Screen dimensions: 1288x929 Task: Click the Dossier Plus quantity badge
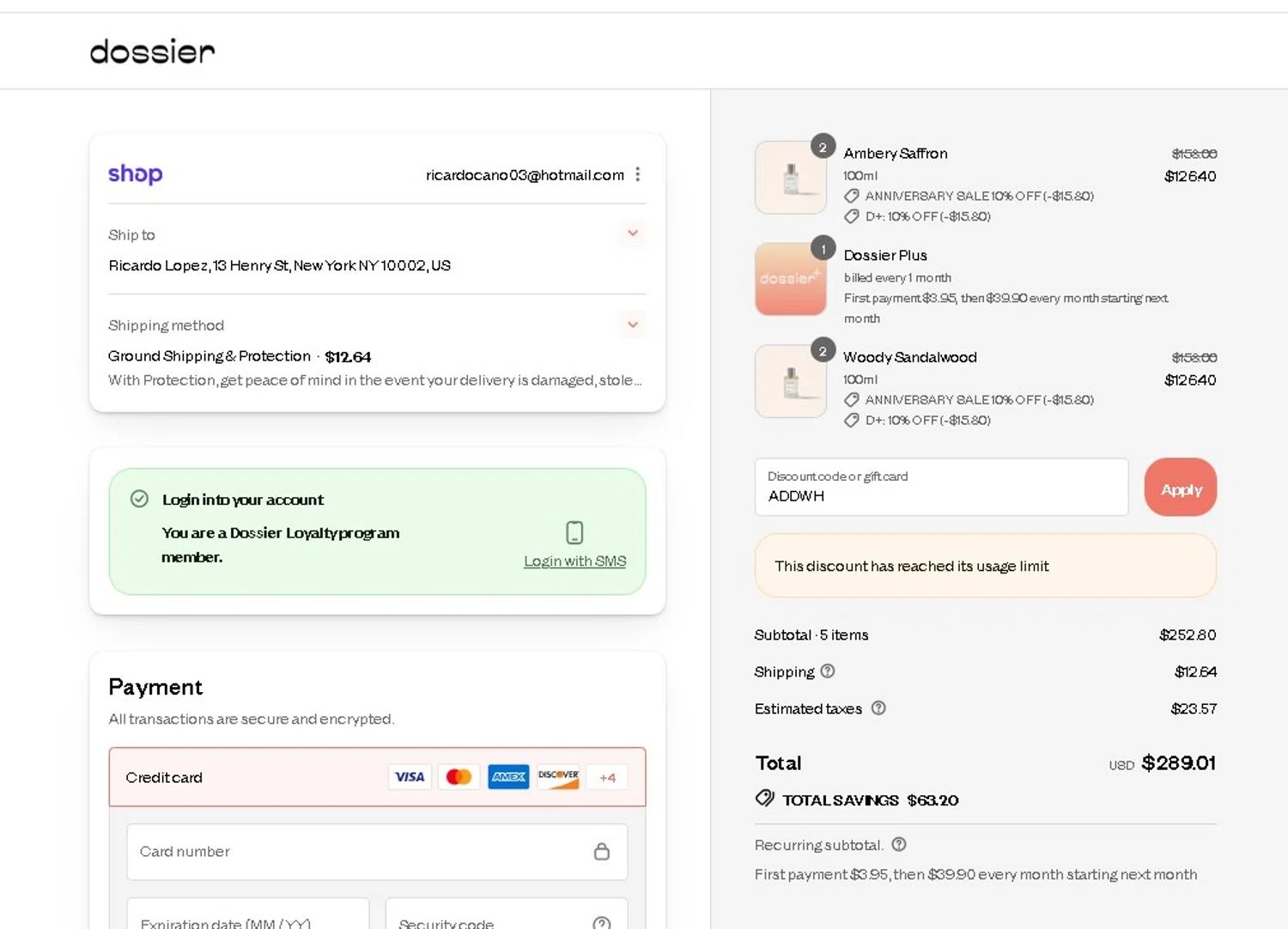click(x=823, y=248)
